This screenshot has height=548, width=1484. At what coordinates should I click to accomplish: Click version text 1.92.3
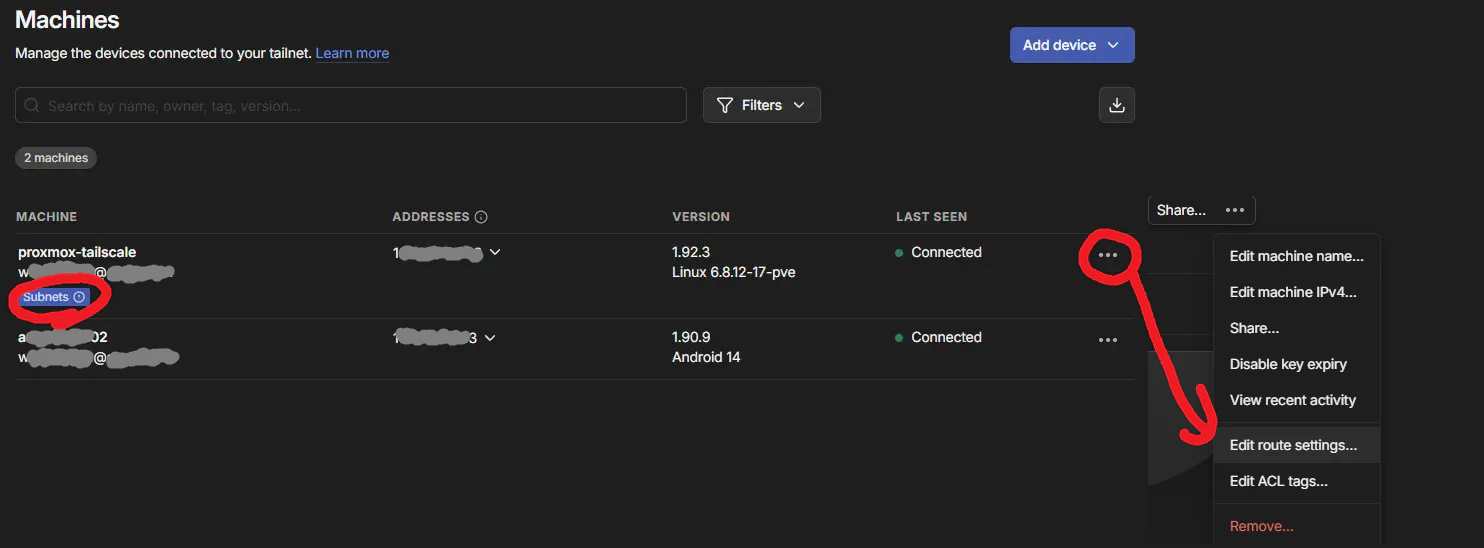(691, 252)
